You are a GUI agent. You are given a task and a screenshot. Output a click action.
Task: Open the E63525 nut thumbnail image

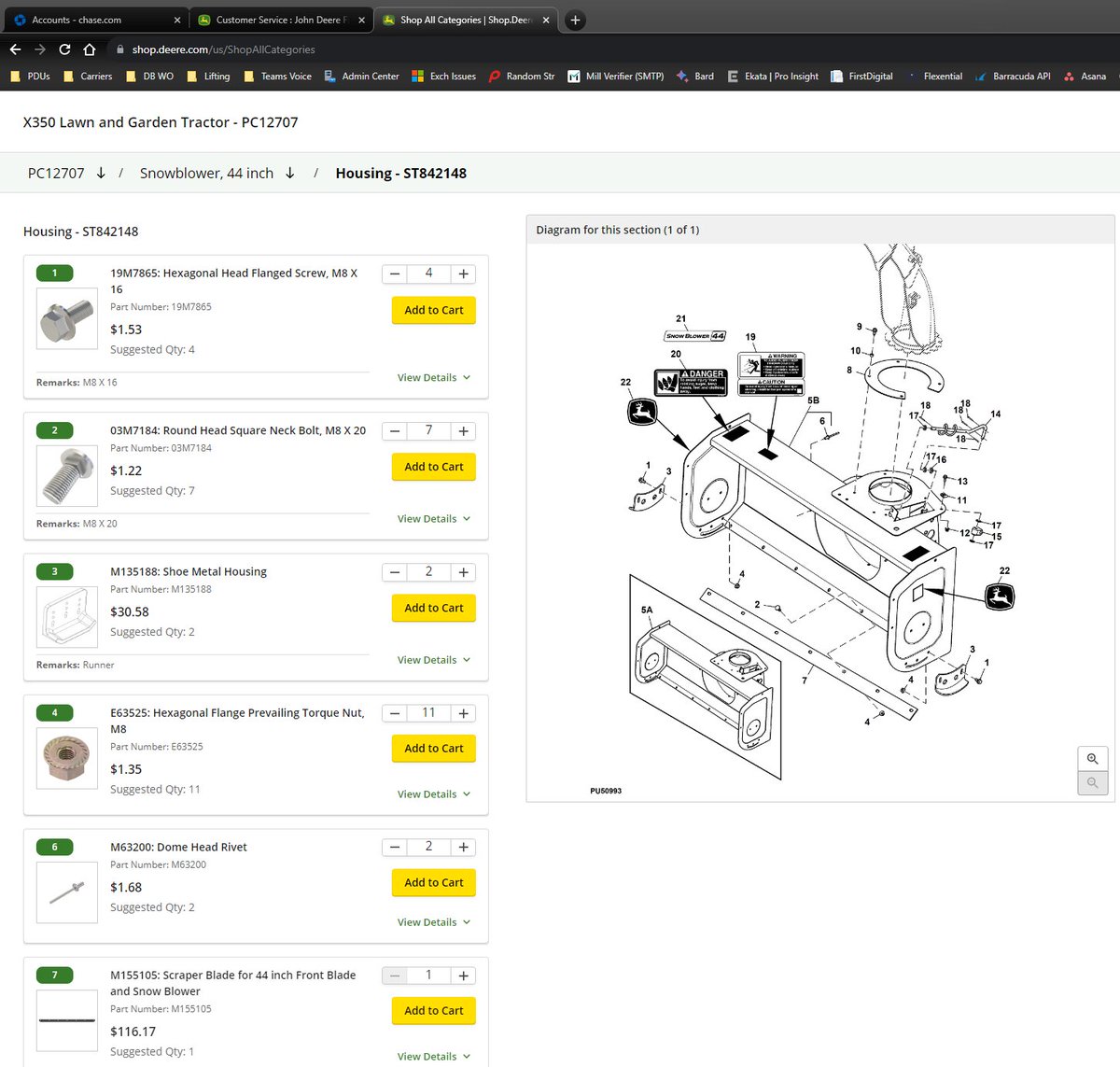point(66,758)
